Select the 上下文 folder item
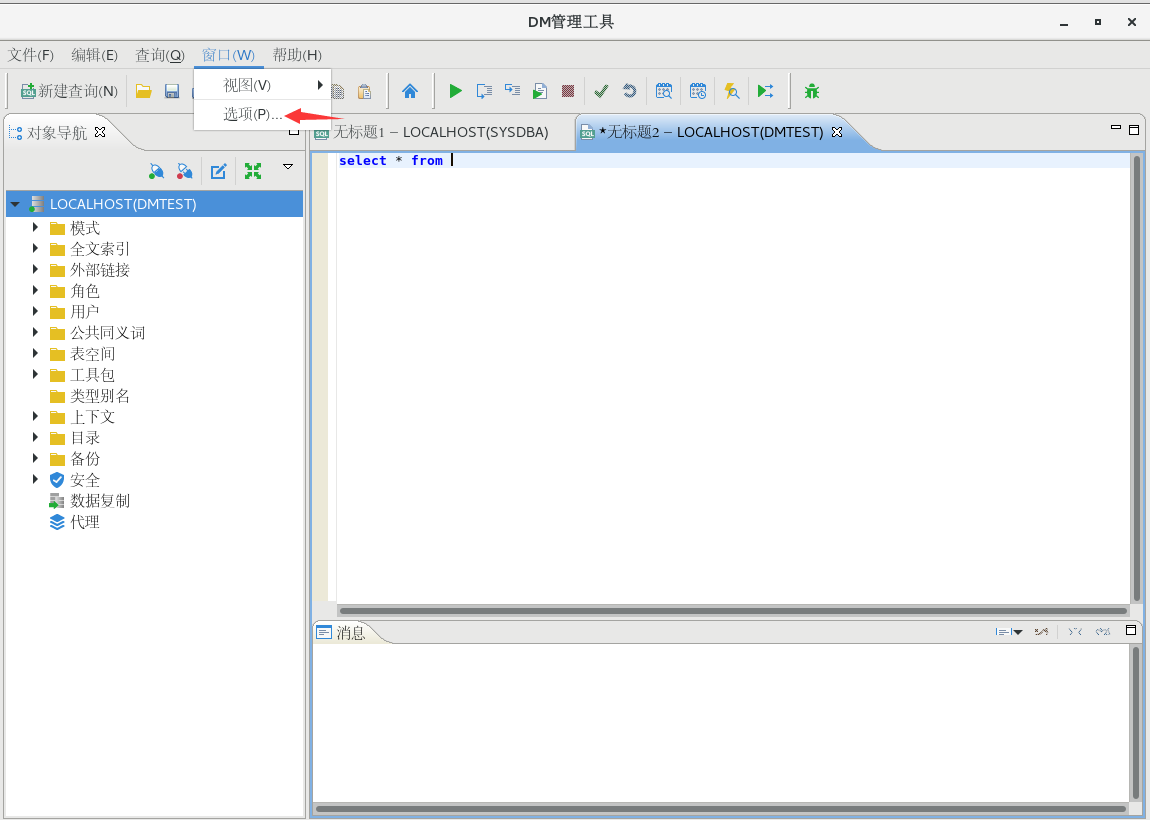 click(82, 417)
